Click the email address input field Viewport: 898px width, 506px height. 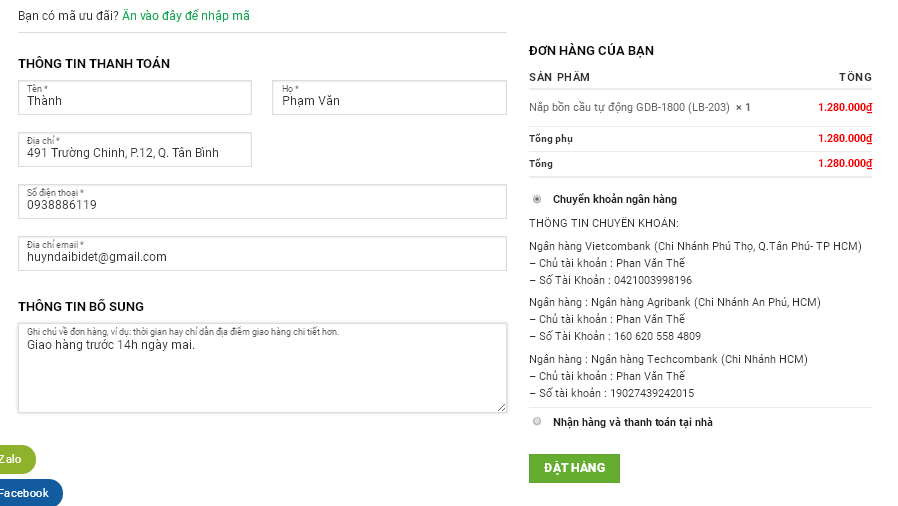pyautogui.click(x=262, y=255)
